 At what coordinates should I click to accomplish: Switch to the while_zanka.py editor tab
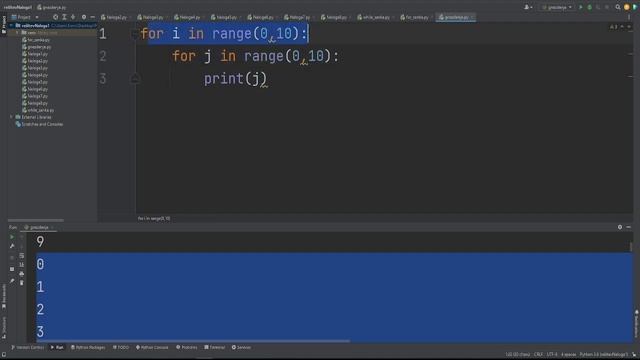373,17
